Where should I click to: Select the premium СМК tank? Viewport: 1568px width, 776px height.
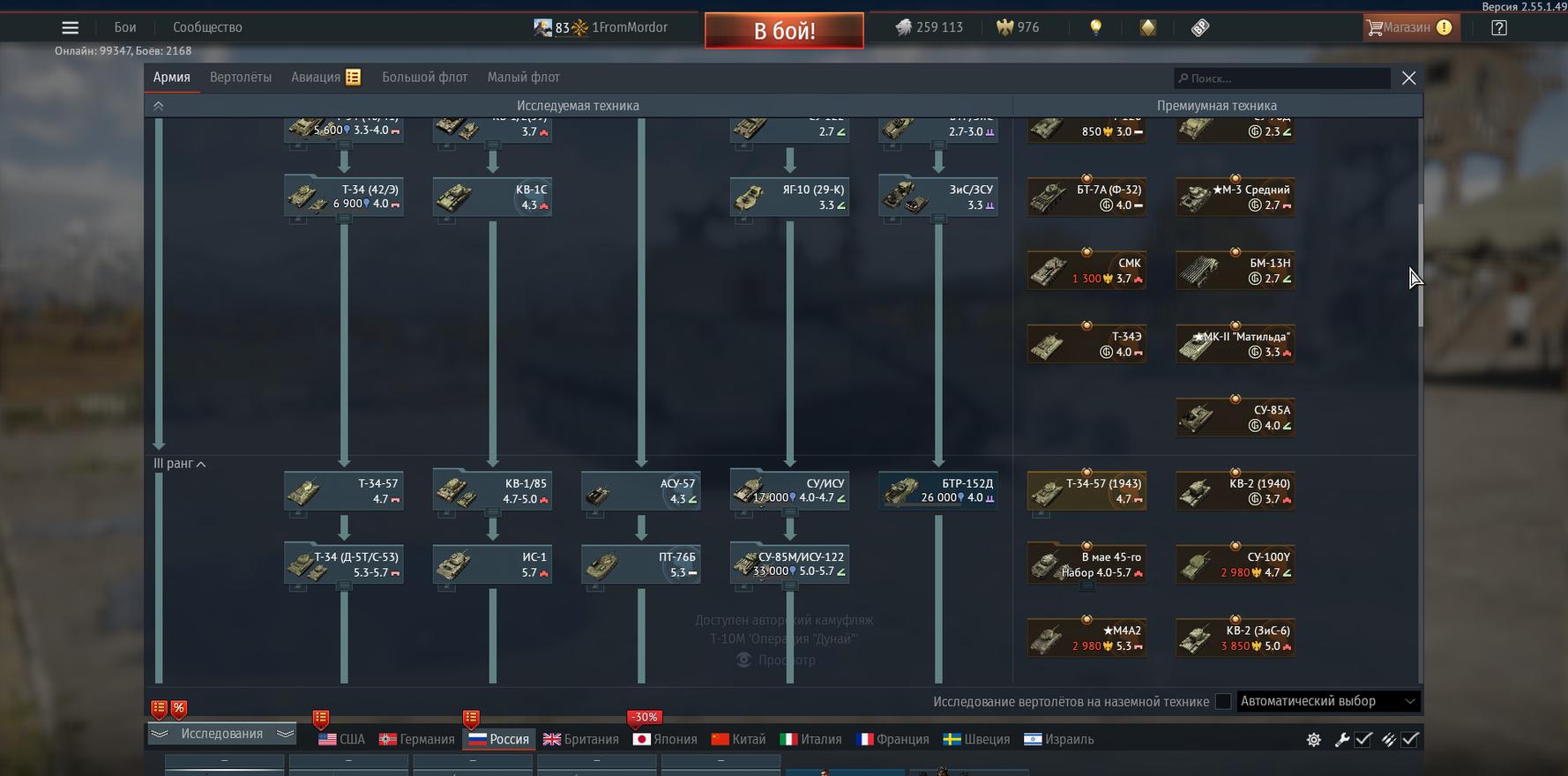tap(1086, 270)
